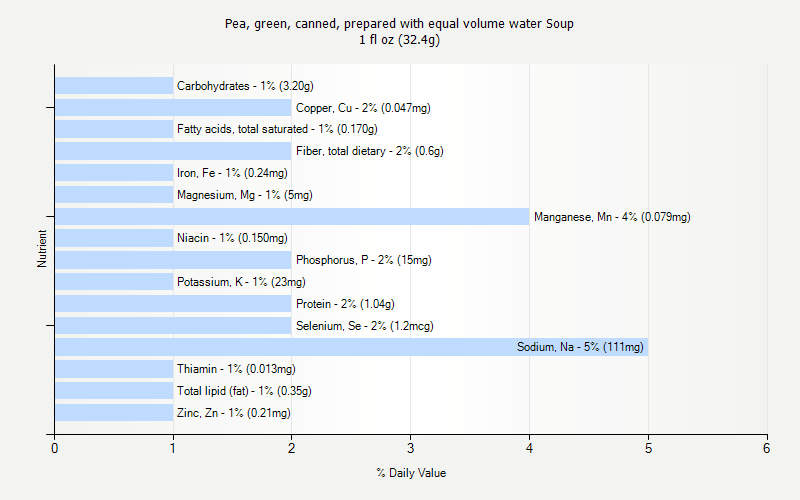Click the Fatty acids, total saturated label
800x500 pixels.
[277, 129]
